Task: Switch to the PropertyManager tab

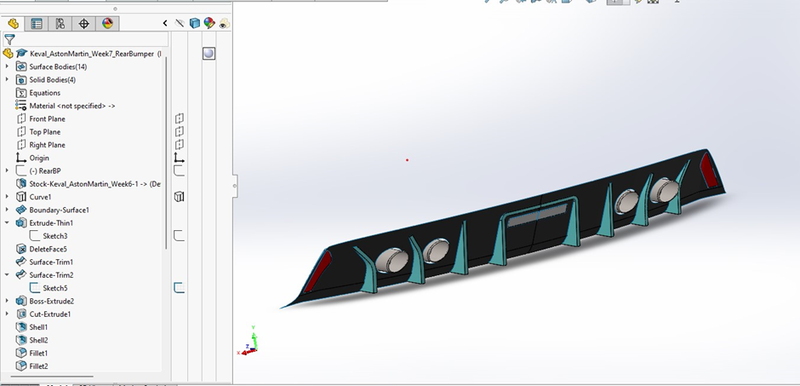Action: [37, 23]
